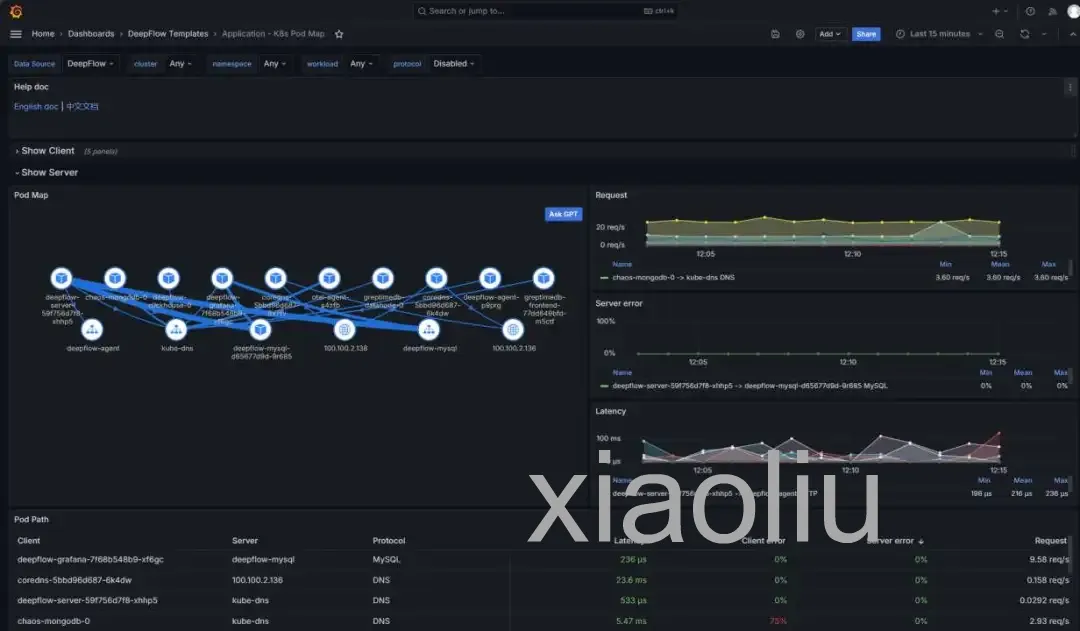Open the Data Source DeepFlow dropdown
This screenshot has width=1080, height=631.
pyautogui.click(x=90, y=63)
